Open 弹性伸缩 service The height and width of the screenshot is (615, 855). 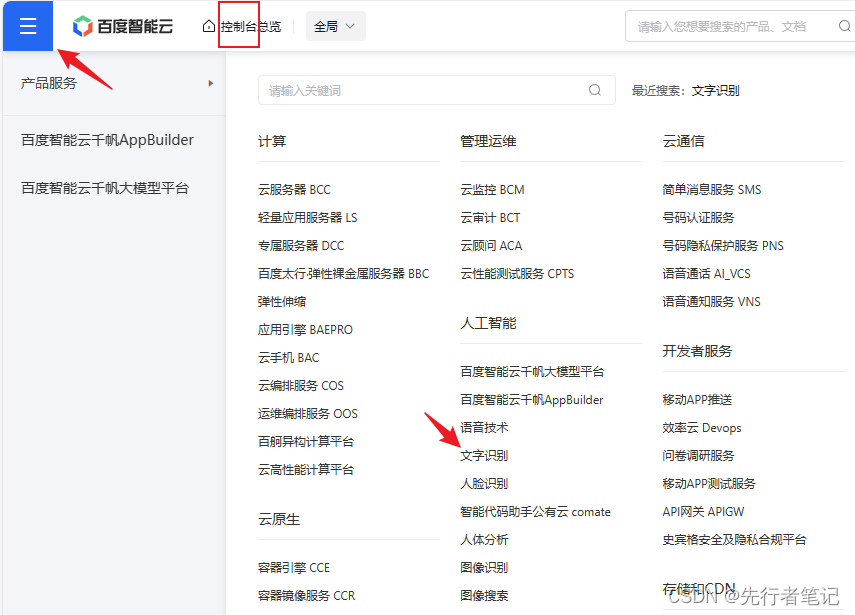pyautogui.click(x=282, y=302)
